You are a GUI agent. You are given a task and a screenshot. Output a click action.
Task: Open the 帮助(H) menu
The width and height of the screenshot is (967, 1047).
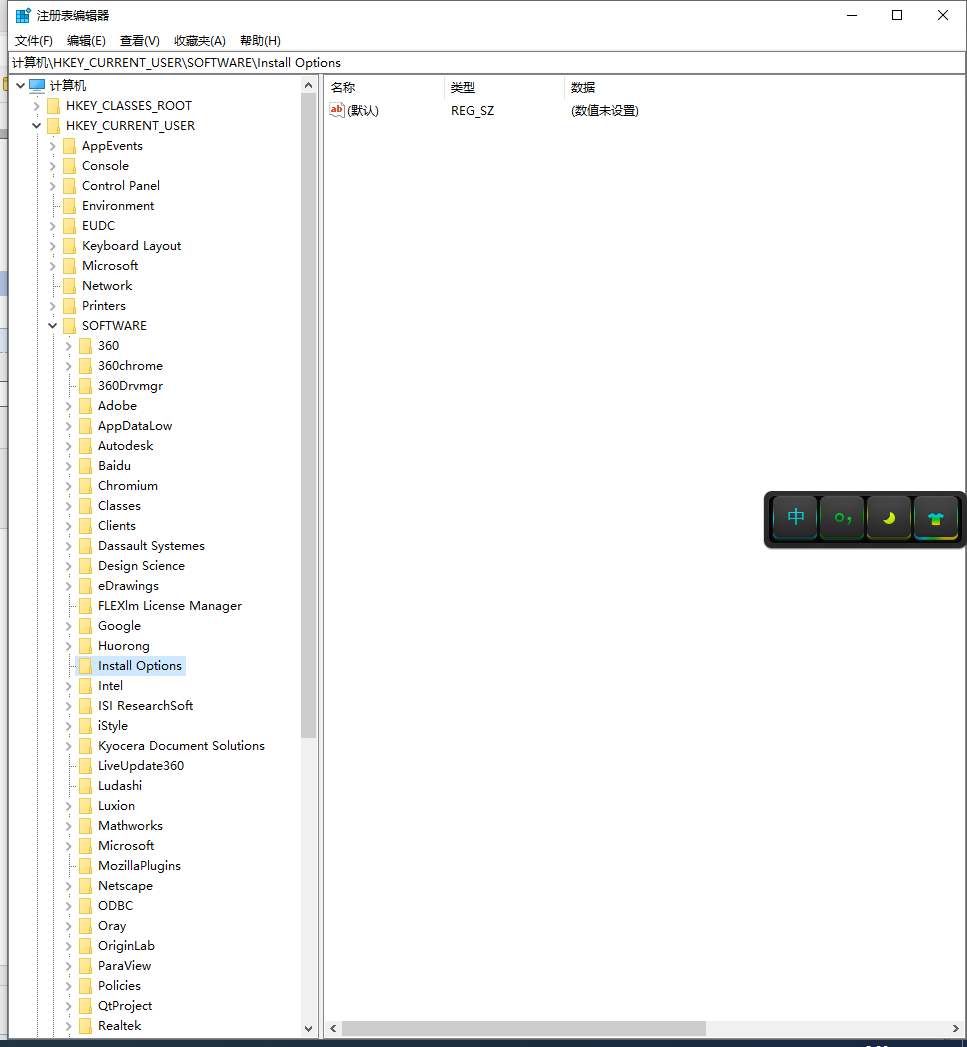click(260, 41)
